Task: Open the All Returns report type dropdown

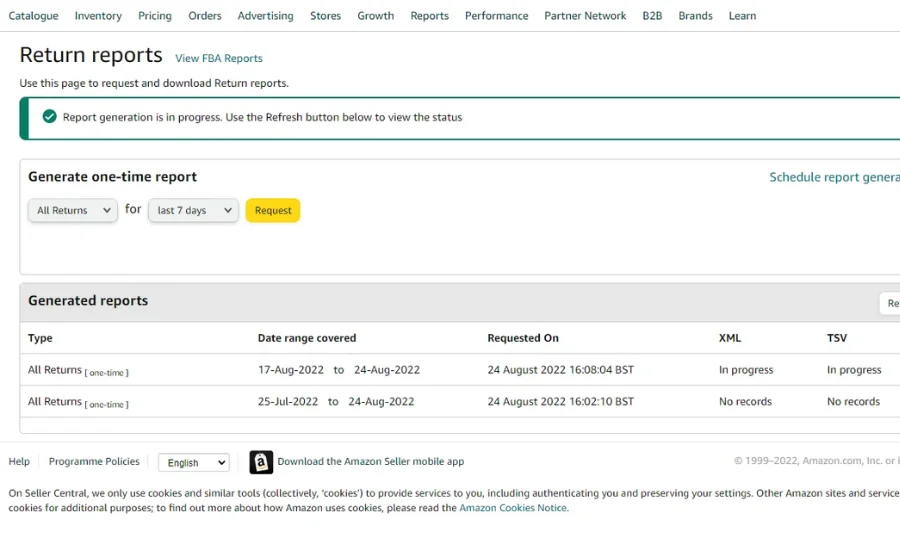Action: point(73,210)
